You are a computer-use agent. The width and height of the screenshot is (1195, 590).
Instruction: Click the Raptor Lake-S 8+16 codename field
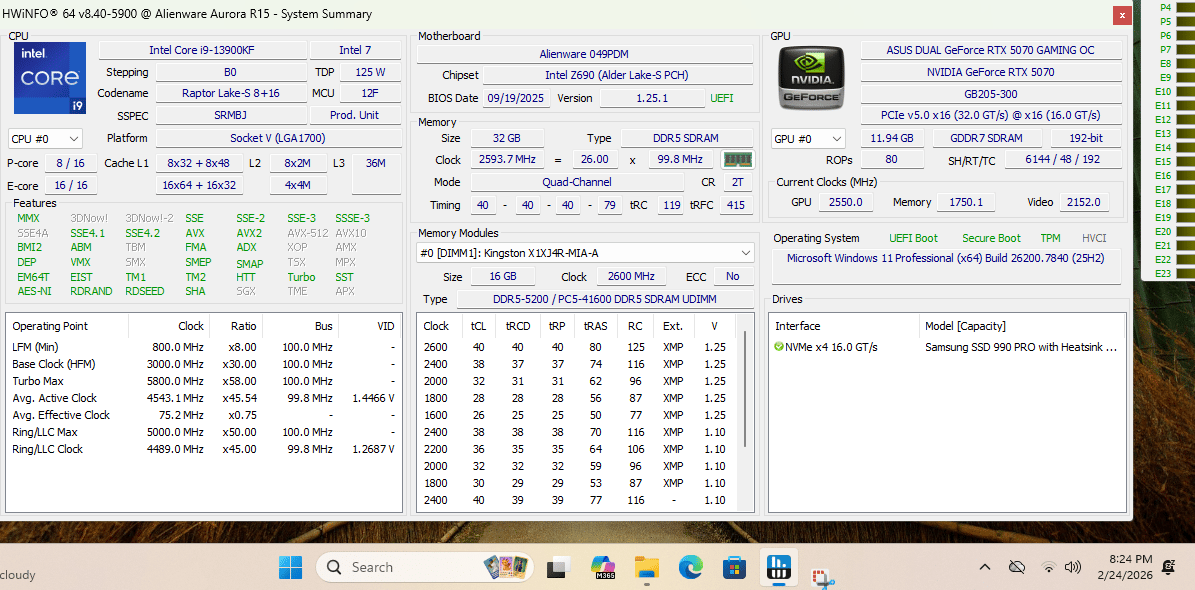tap(230, 93)
